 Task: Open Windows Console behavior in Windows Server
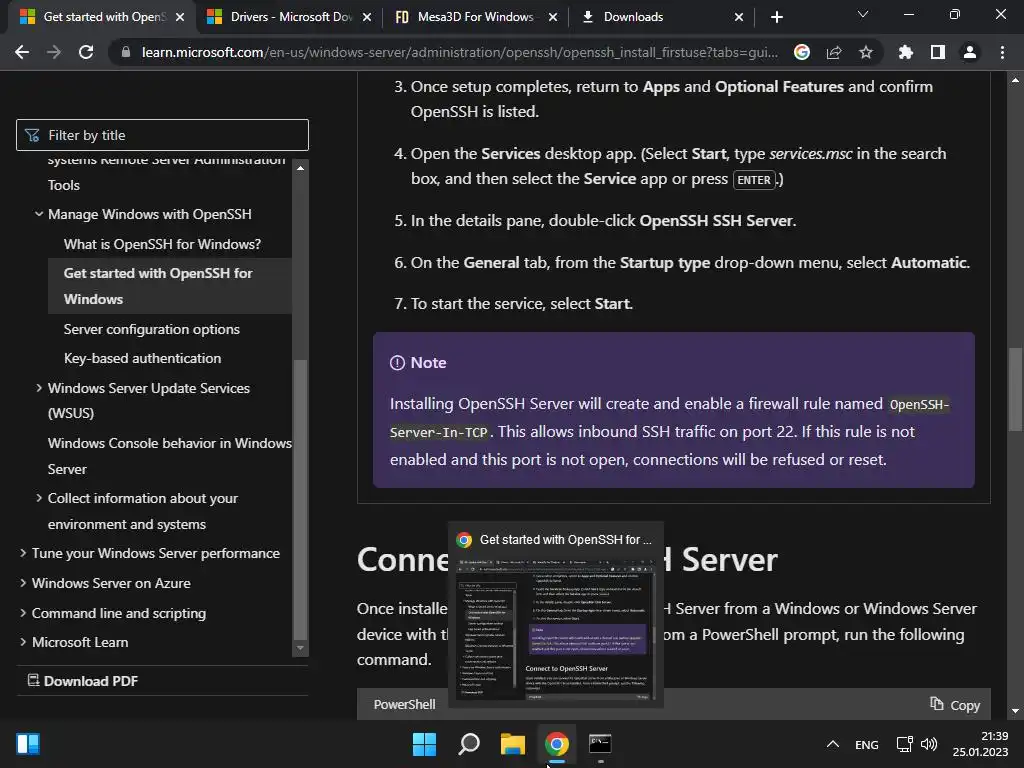(x=170, y=456)
